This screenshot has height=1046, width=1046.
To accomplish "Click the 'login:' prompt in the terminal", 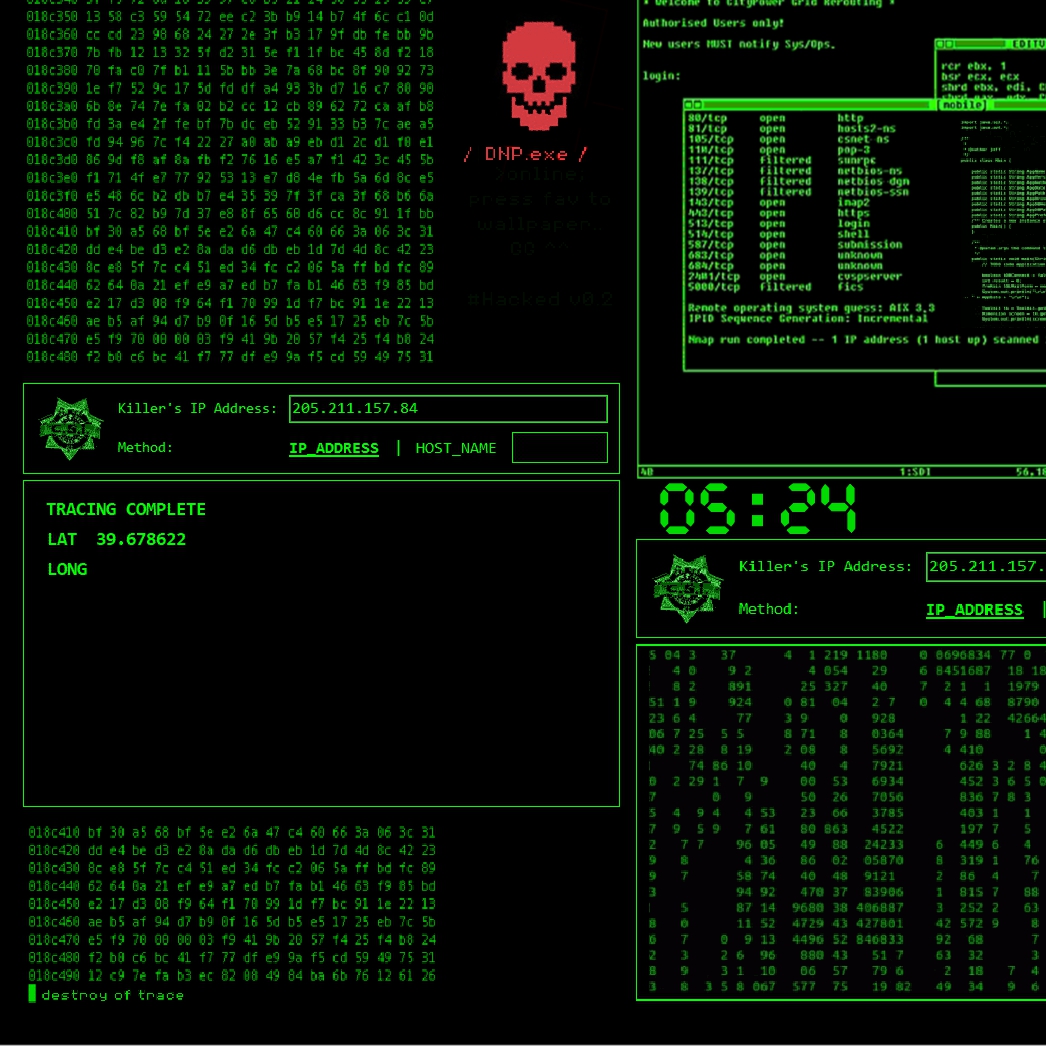I will click(x=662, y=76).
